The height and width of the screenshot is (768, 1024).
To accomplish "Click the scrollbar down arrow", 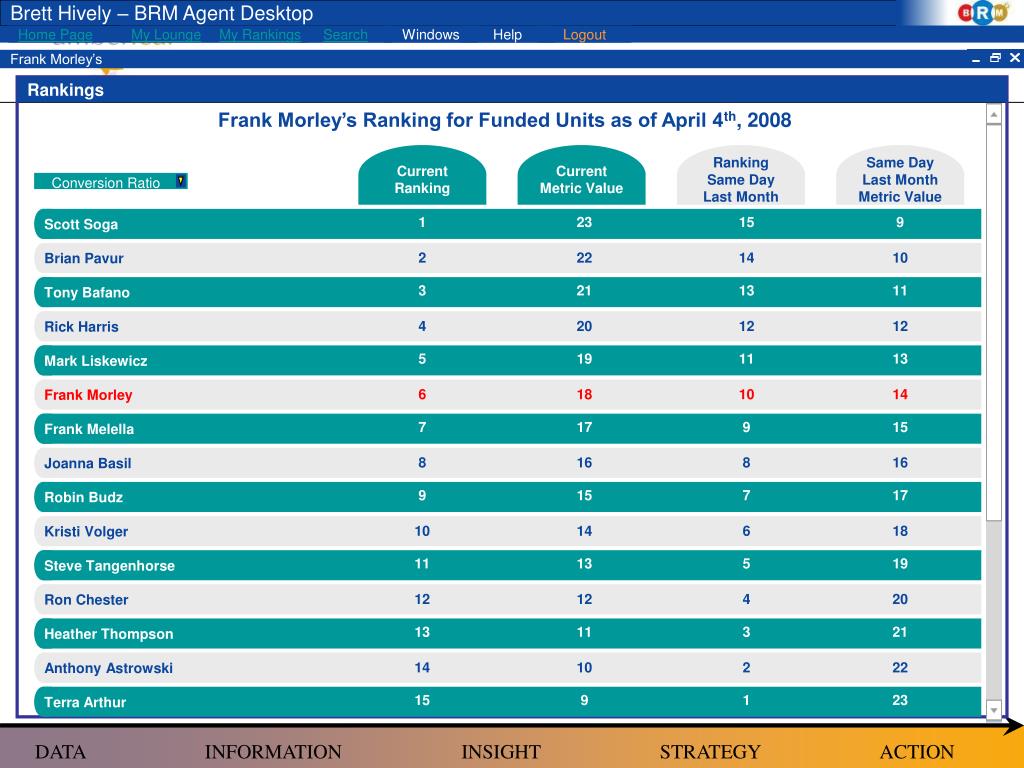I will coord(994,709).
